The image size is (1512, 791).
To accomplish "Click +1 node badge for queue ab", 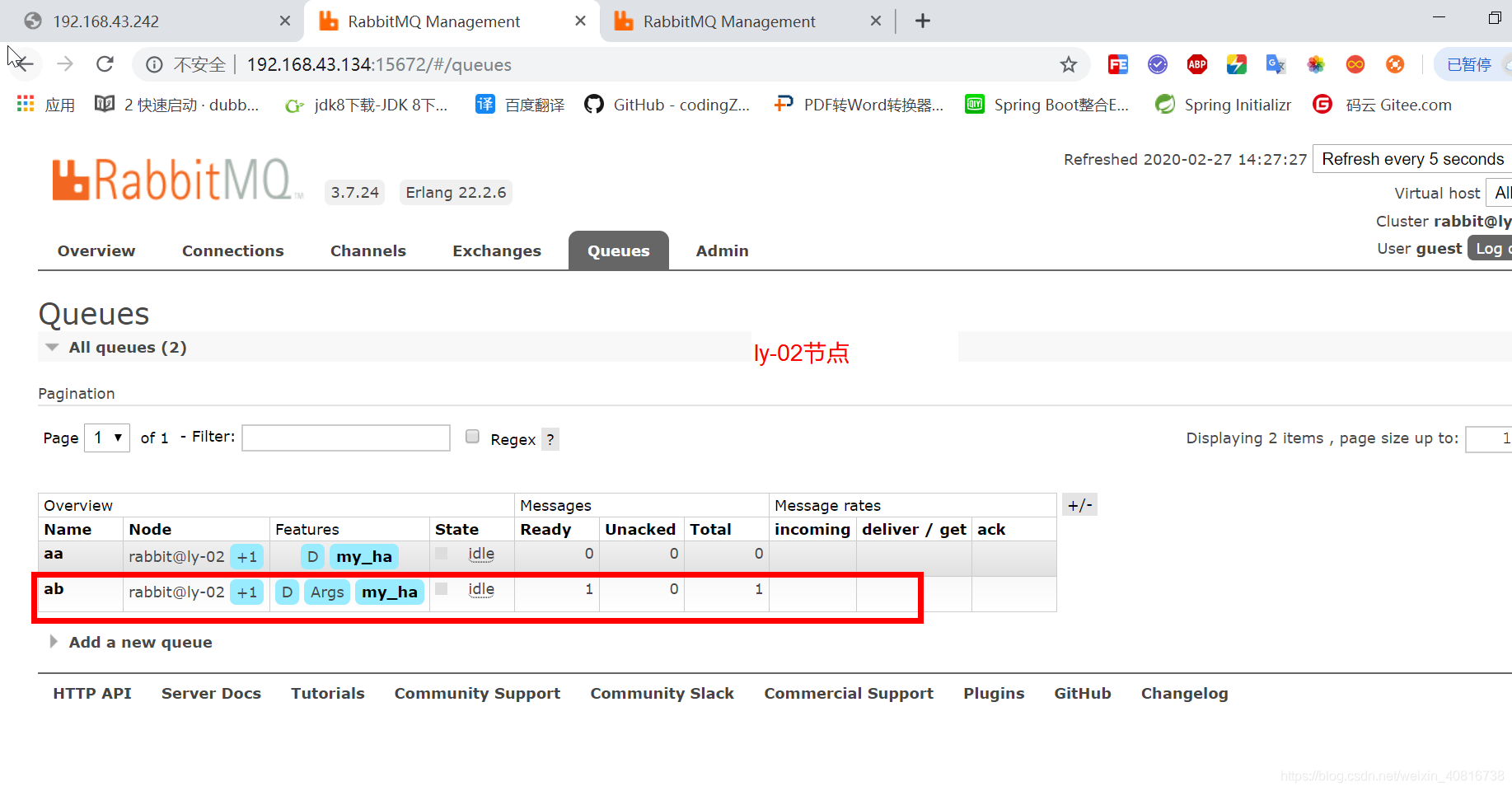I will point(247,592).
